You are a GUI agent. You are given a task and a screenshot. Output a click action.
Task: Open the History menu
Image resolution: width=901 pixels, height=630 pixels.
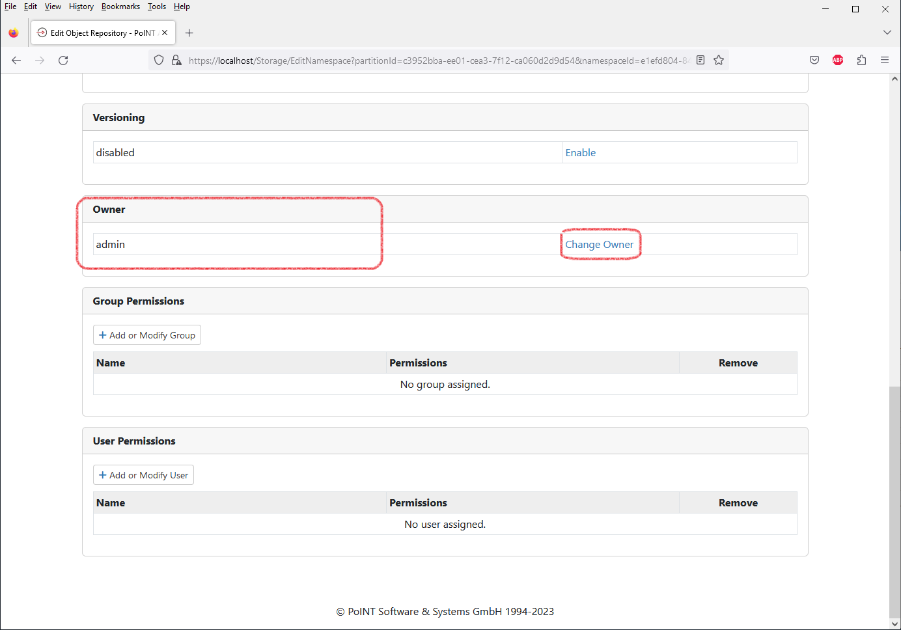point(81,6)
